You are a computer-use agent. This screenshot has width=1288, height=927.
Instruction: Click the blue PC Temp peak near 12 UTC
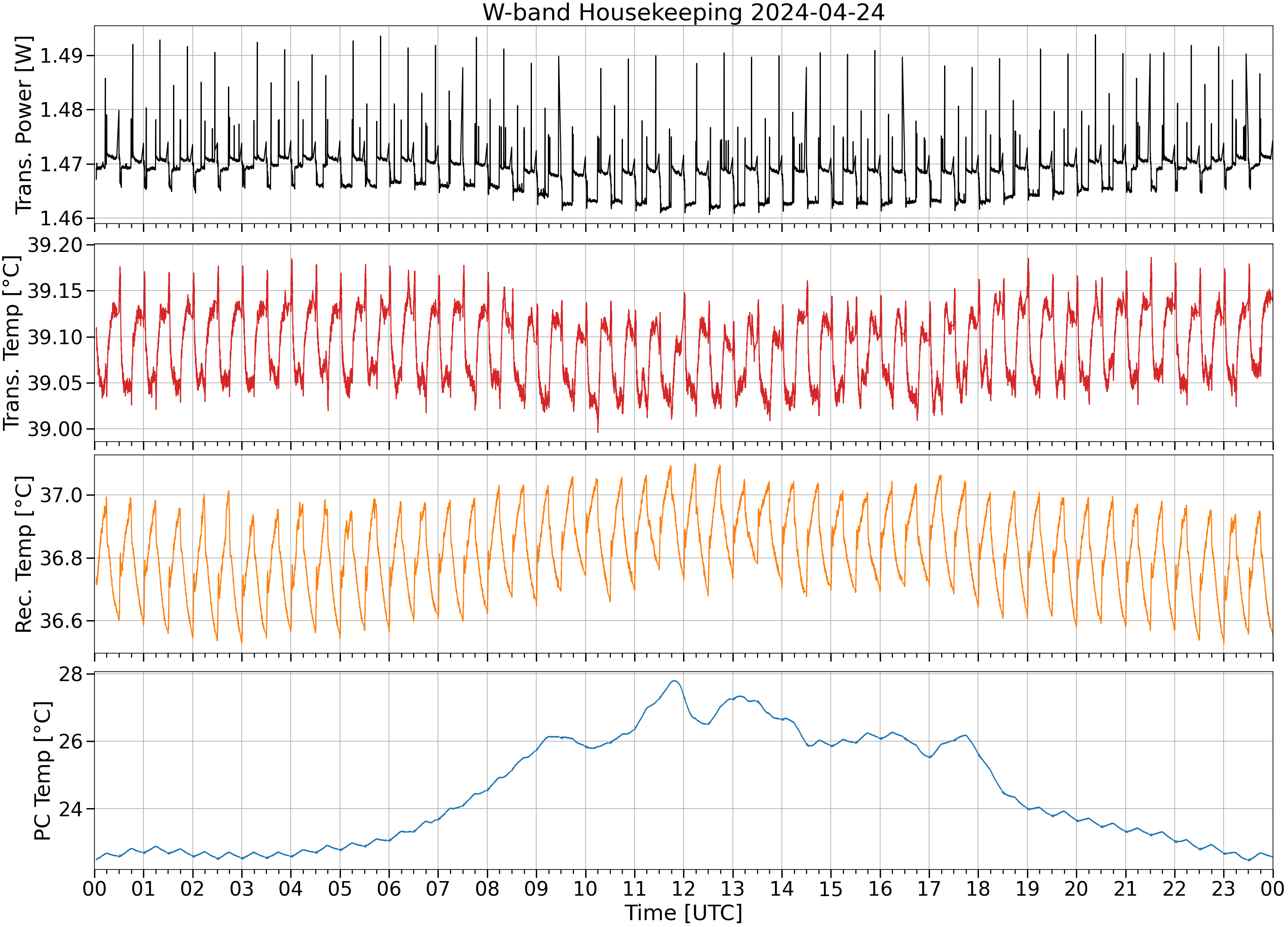tap(674, 681)
